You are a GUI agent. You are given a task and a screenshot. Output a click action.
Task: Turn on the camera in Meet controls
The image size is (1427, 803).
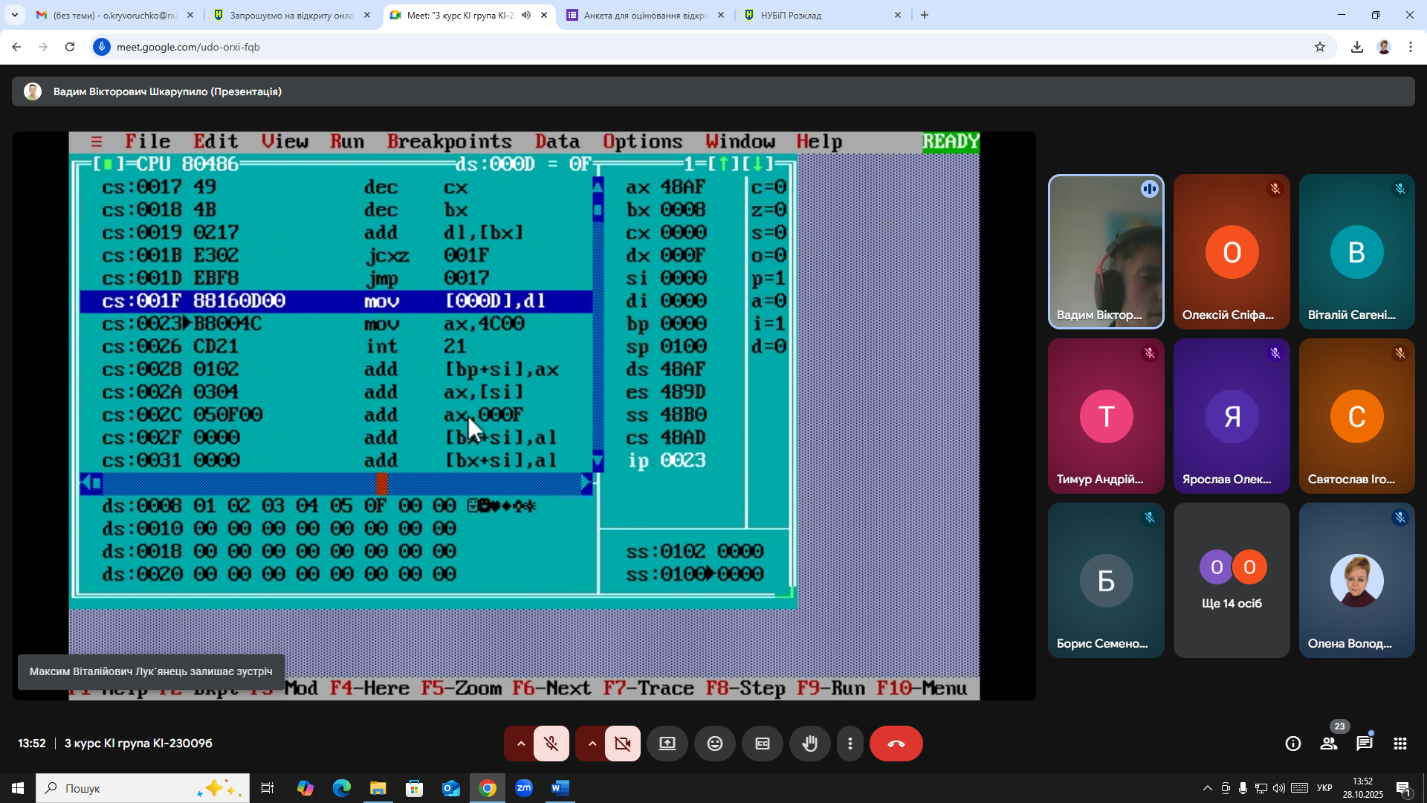point(622,743)
